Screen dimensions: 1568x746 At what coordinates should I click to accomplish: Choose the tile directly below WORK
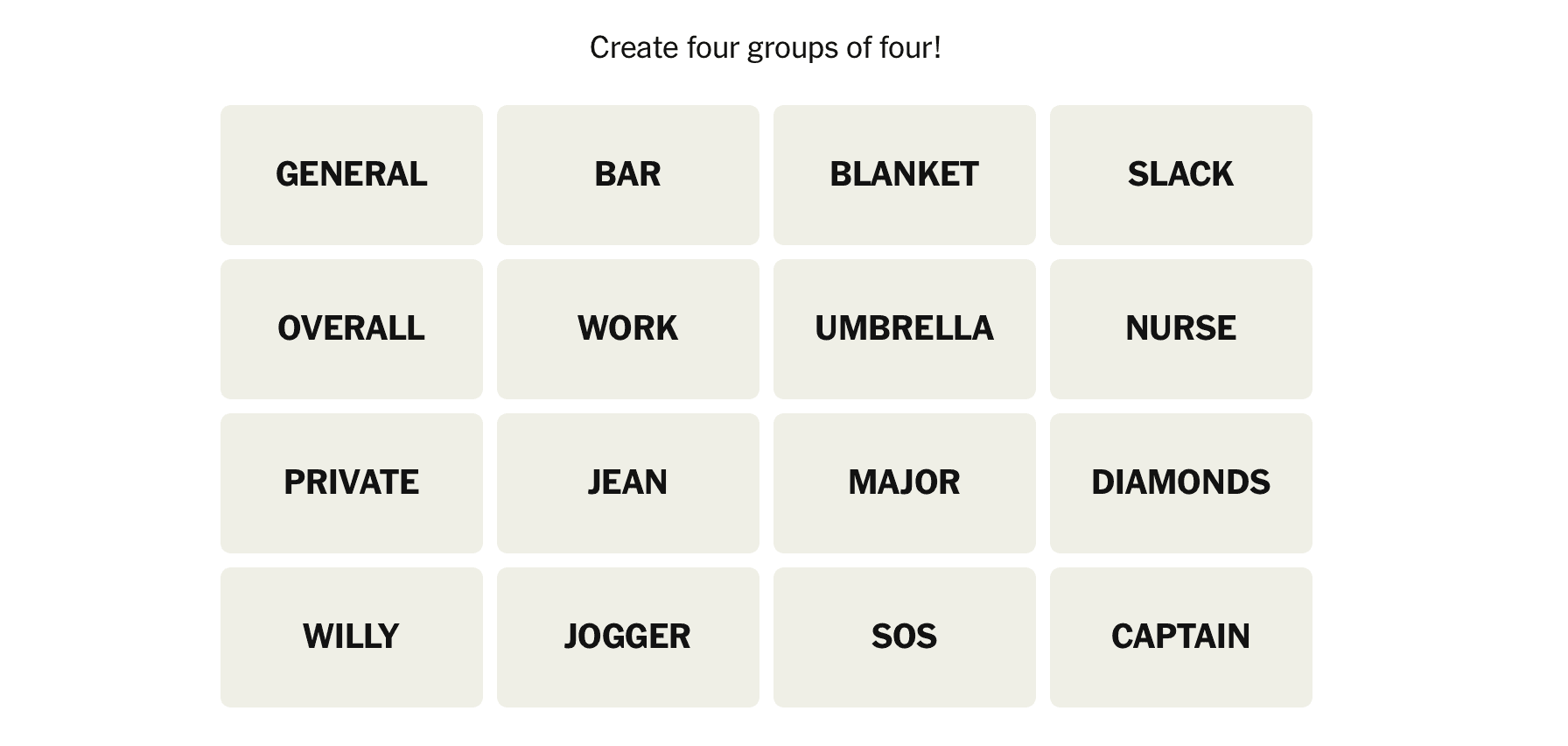tap(627, 482)
